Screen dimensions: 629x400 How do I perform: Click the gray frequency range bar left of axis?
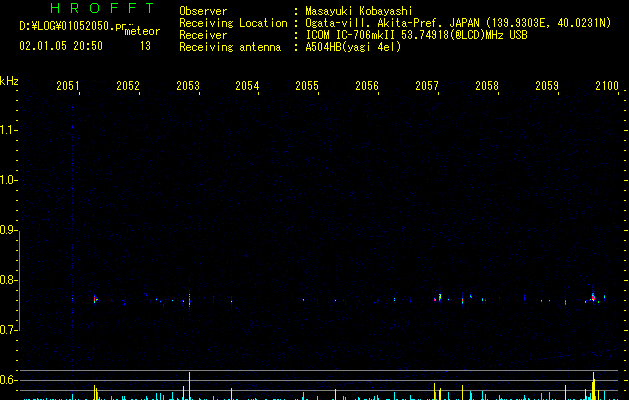click(19, 281)
